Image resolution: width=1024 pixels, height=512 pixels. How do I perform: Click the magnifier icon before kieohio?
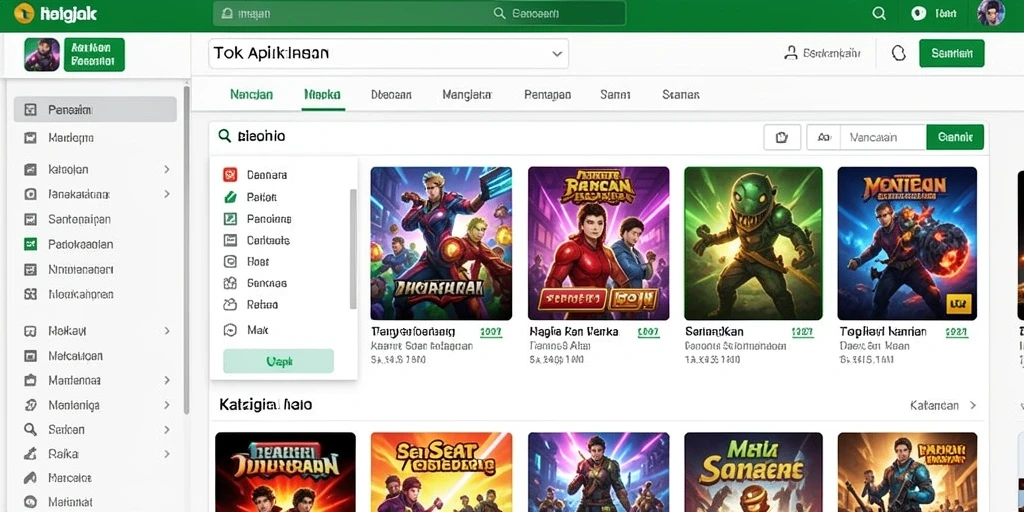click(225, 136)
